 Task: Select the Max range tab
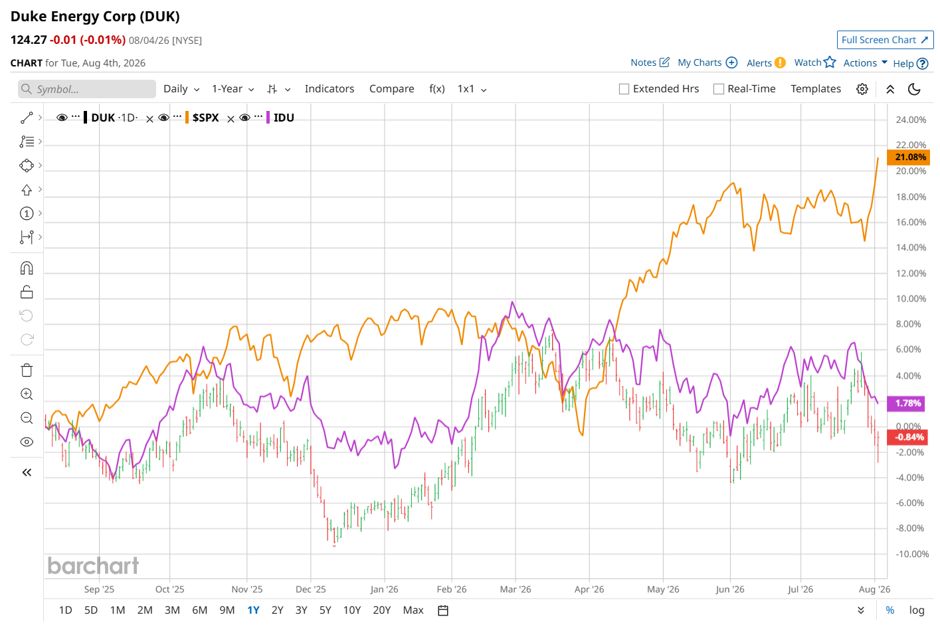pos(413,611)
